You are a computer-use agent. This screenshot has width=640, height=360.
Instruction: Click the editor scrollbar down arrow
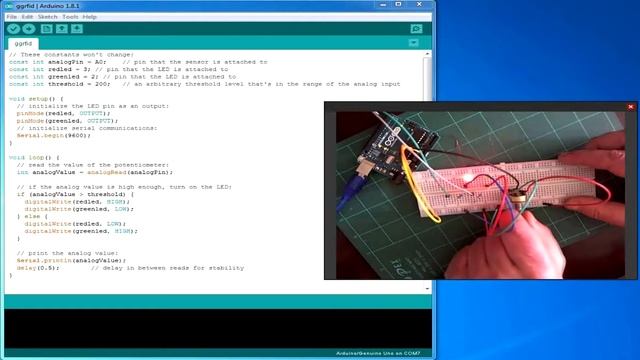[x=427, y=289]
